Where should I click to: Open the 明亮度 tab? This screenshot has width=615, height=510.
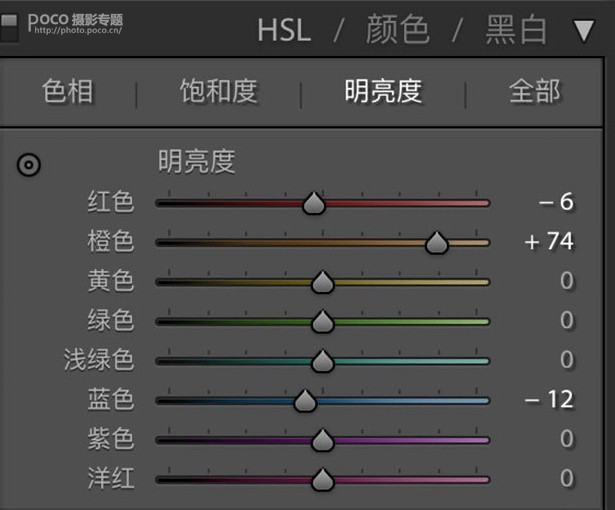pyautogui.click(x=383, y=91)
